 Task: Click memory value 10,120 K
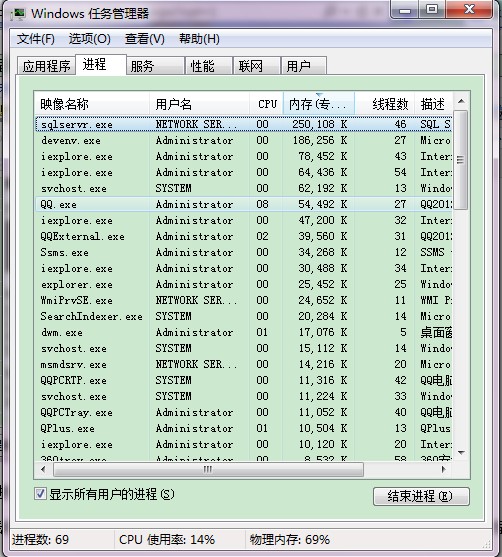(x=323, y=444)
